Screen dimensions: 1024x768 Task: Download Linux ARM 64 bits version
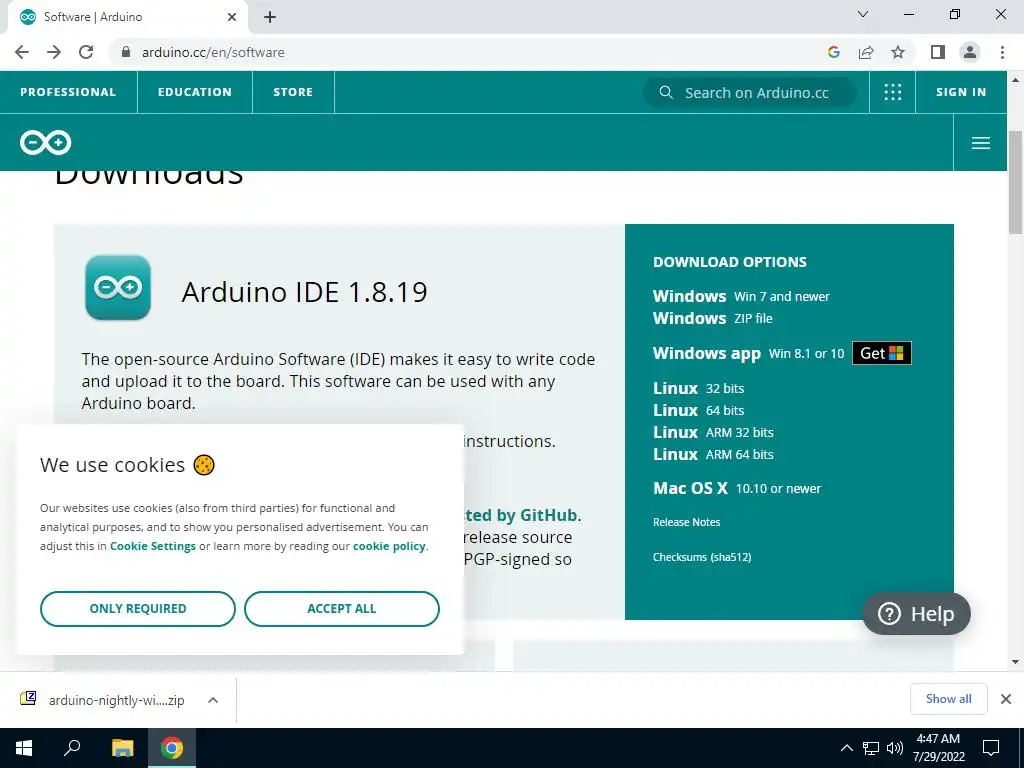coord(713,455)
